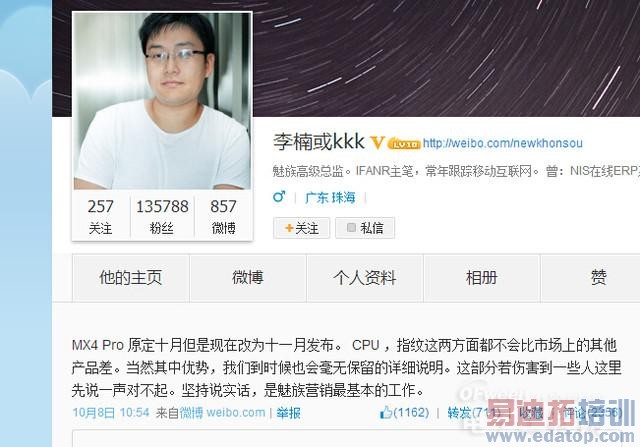Open the 相册 tab

482,278
